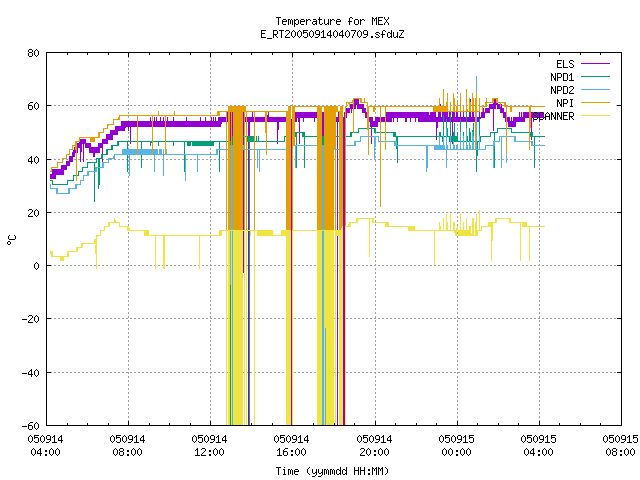
Task: Click the NPD2 legend label
Action: [x=562, y=90]
